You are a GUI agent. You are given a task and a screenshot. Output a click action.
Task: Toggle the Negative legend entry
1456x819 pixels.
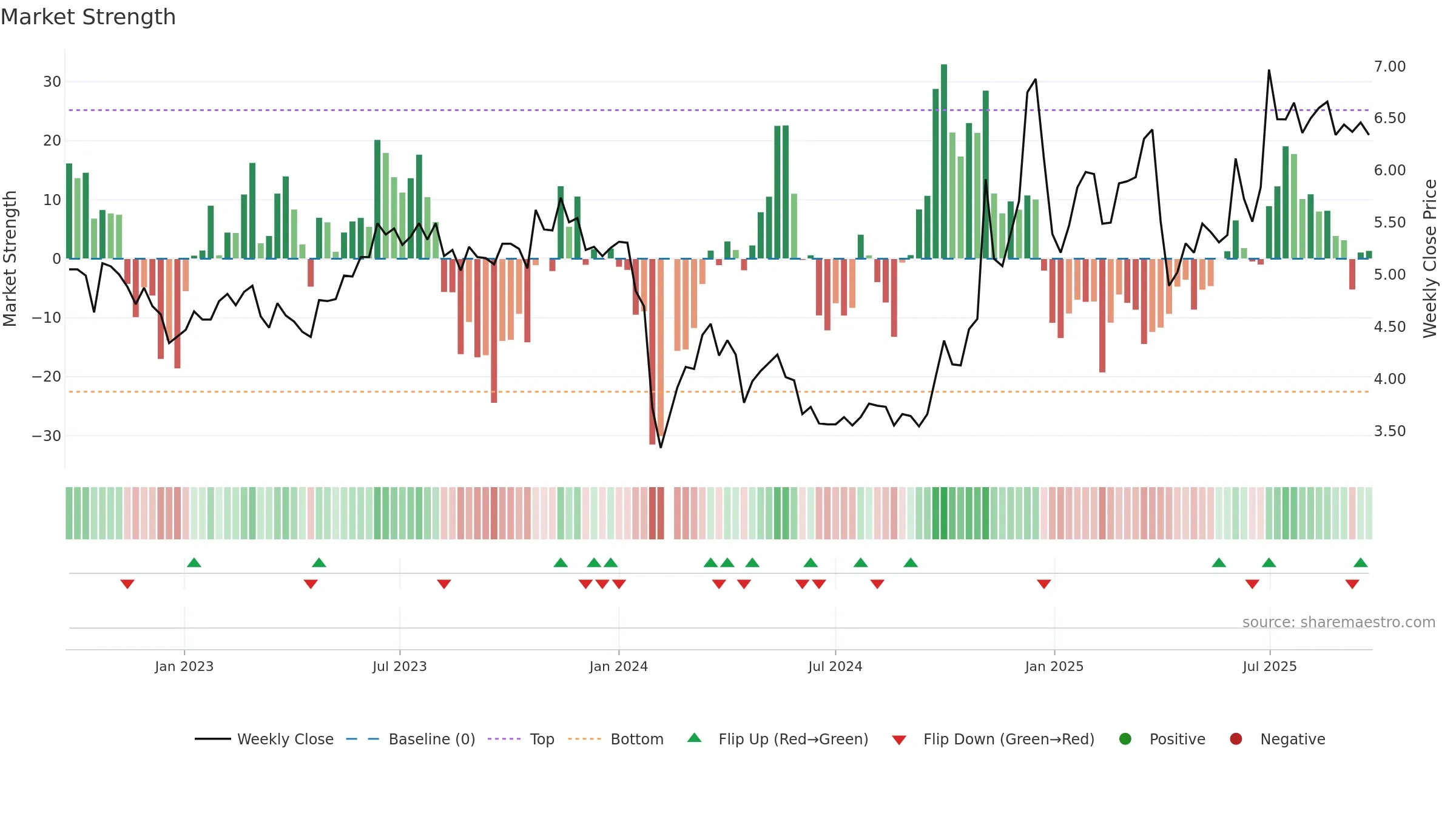click(1277, 739)
